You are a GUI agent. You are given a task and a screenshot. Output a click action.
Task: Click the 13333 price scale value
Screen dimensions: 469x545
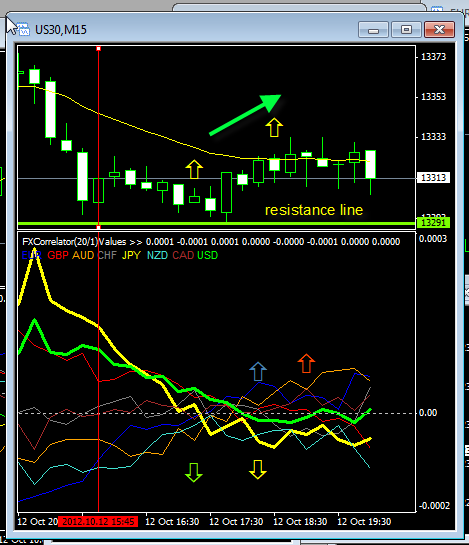point(433,137)
